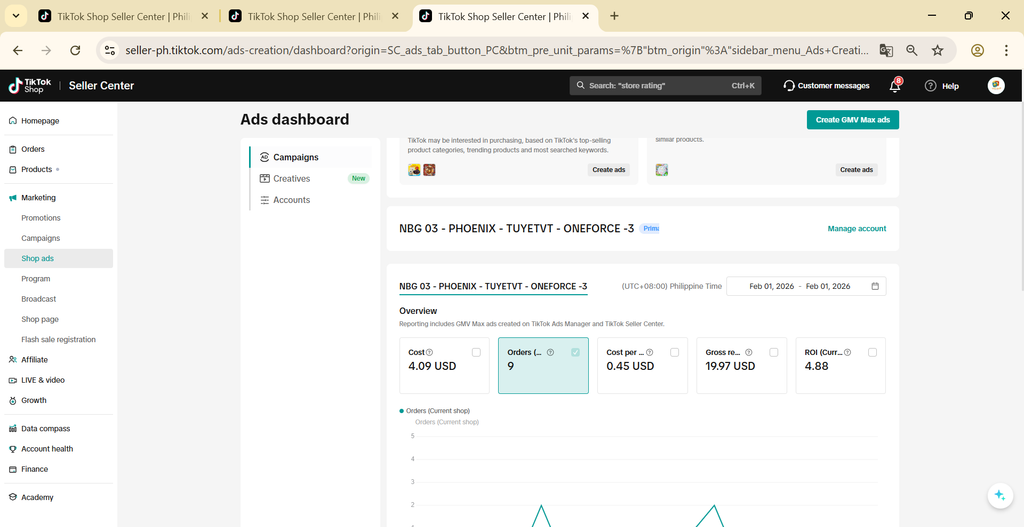
Task: Enable the ROI metric checkbox
Action: pos(872,352)
